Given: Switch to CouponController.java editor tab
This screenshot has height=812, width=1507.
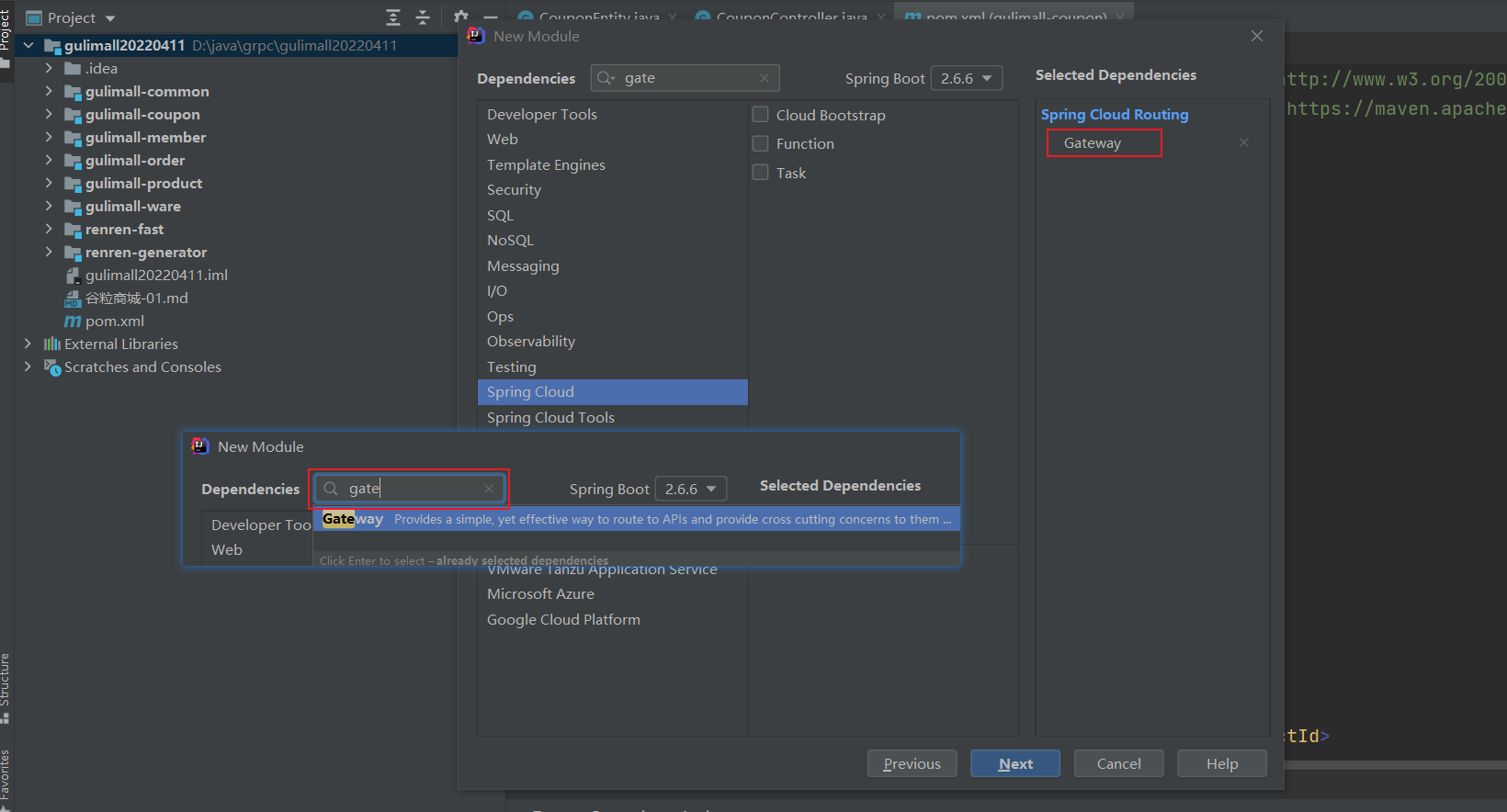Looking at the screenshot, I should tap(791, 16).
